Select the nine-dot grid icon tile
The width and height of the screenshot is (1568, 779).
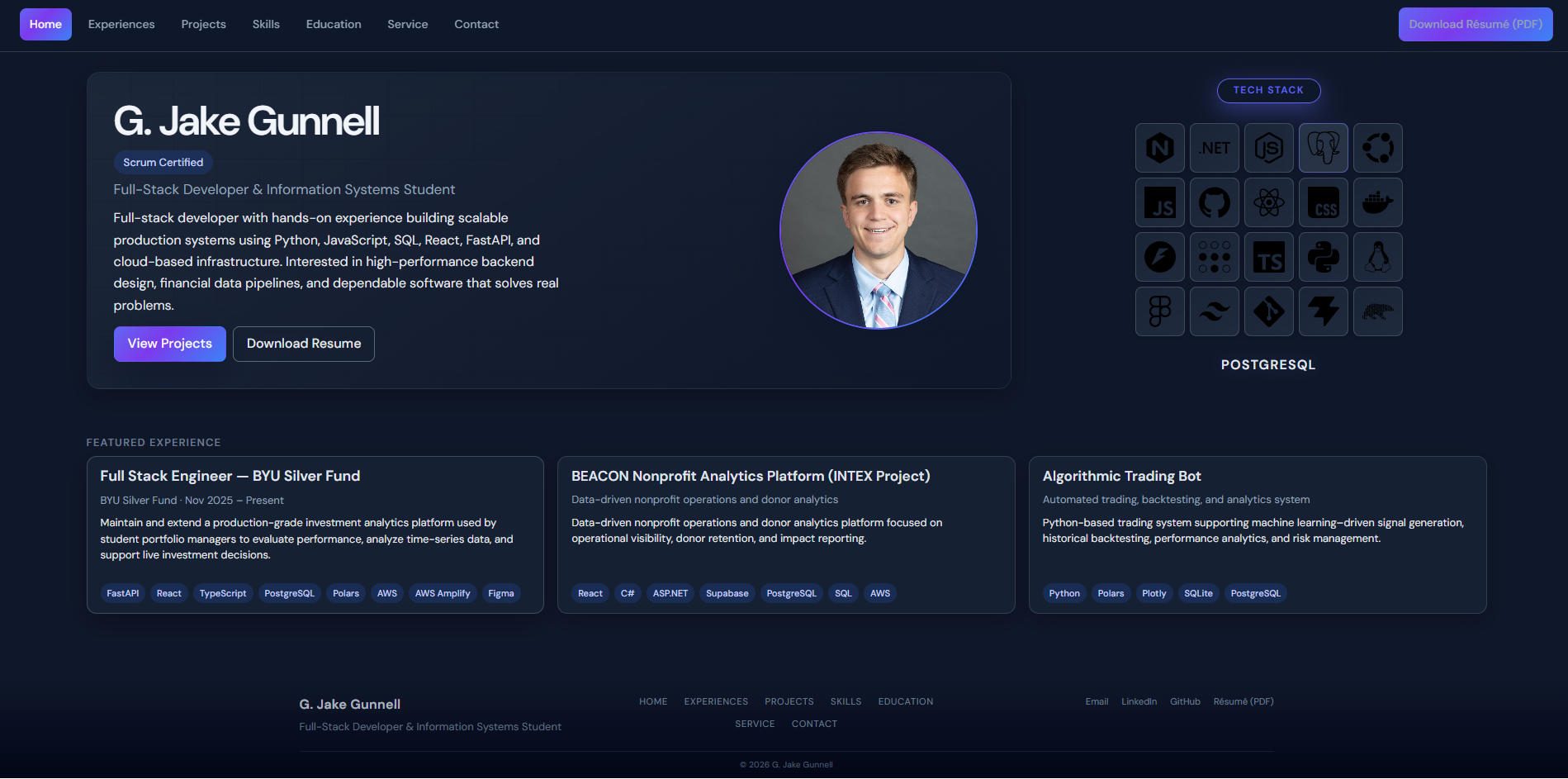coord(1214,257)
